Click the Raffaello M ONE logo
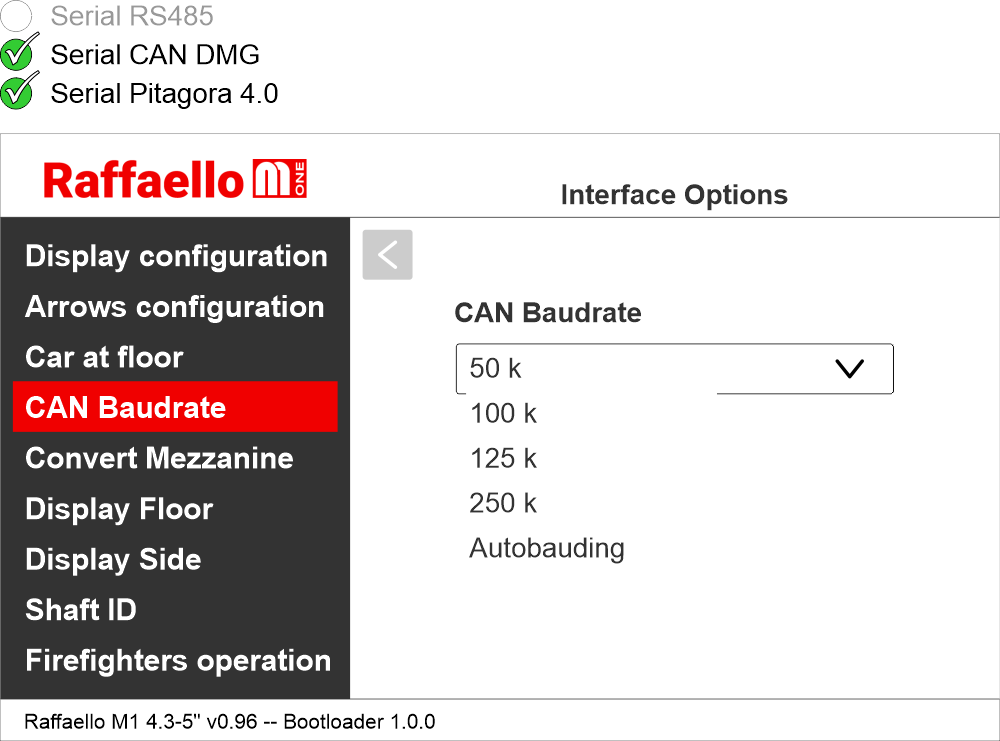 (175, 181)
